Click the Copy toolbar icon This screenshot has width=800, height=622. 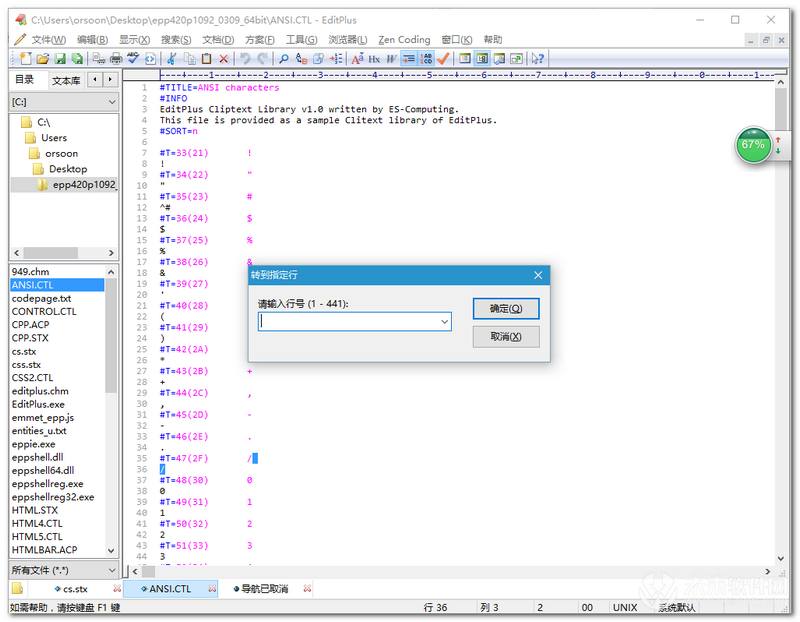[x=189, y=59]
